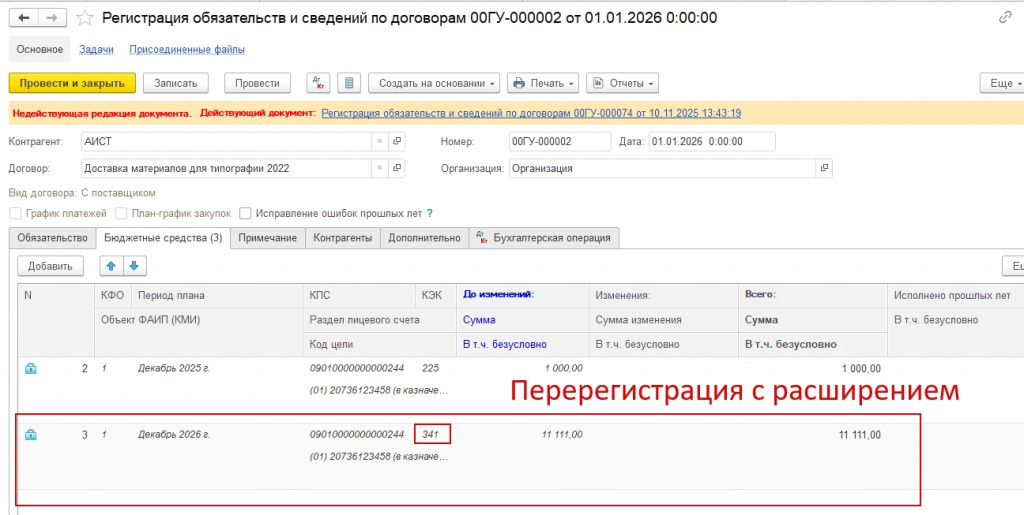Select КЭК cell 341 in row 3
The image size is (1024, 515).
pyautogui.click(x=432, y=434)
